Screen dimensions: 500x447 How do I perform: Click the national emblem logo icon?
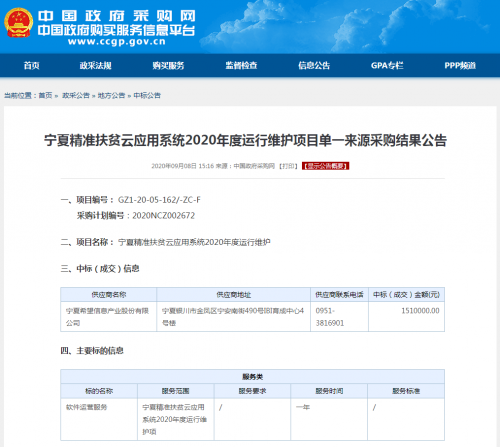pos(18,23)
